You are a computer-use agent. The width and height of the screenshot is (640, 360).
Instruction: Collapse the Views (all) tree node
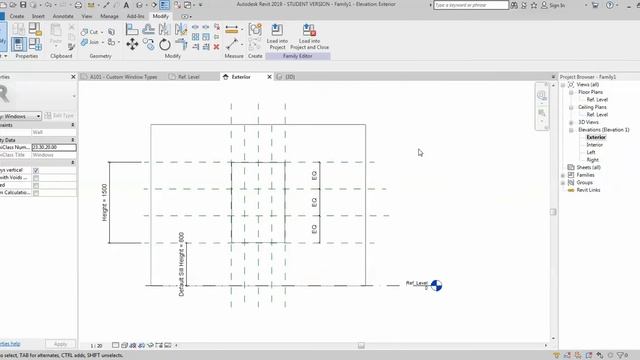pos(563,85)
